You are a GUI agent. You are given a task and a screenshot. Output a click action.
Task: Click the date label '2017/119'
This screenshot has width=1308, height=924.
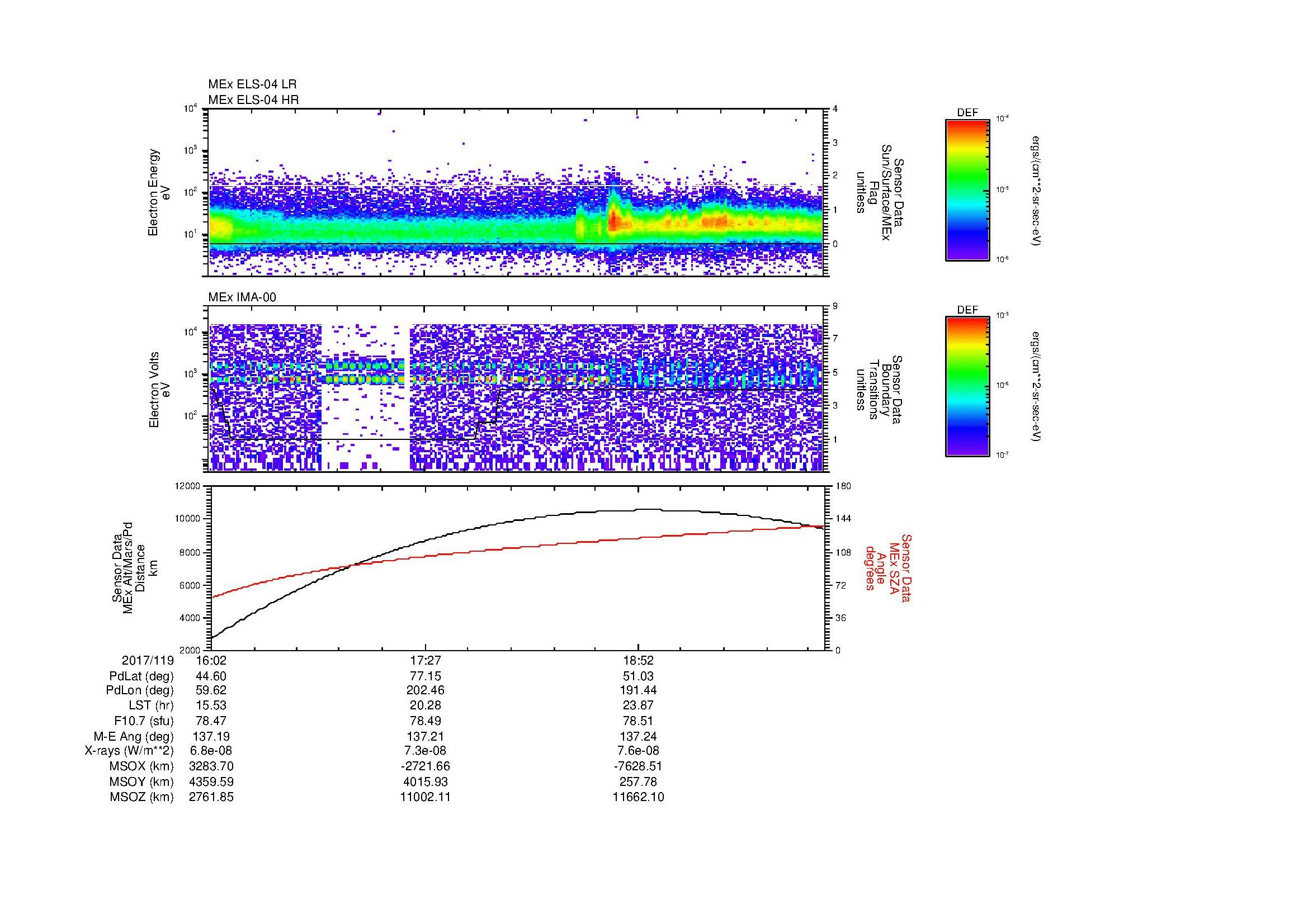pyautogui.click(x=148, y=660)
